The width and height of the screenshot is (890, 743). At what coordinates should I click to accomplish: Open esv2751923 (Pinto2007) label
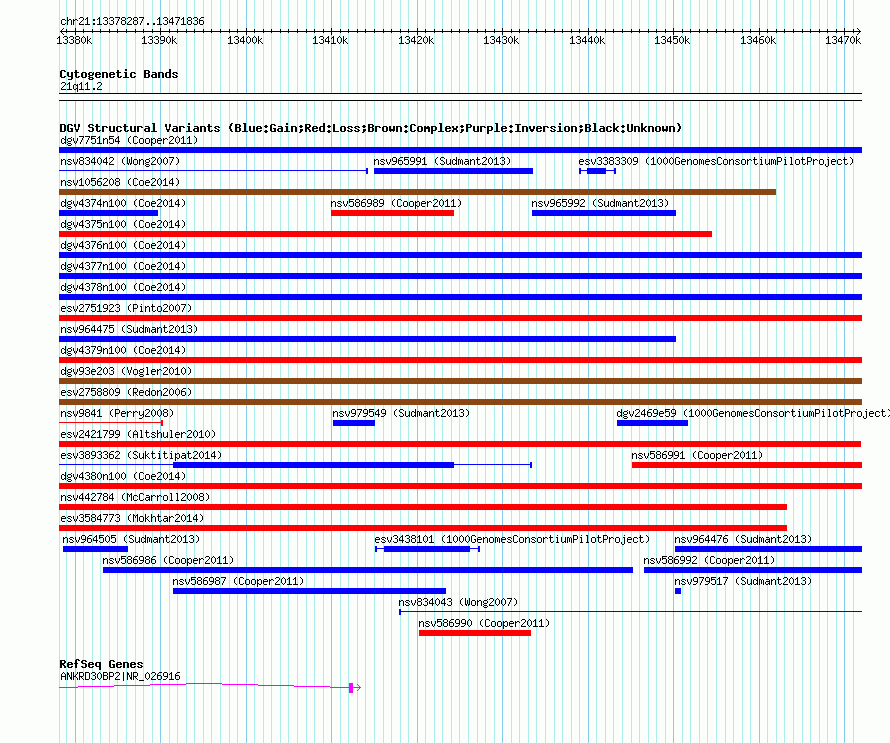[x=126, y=308]
